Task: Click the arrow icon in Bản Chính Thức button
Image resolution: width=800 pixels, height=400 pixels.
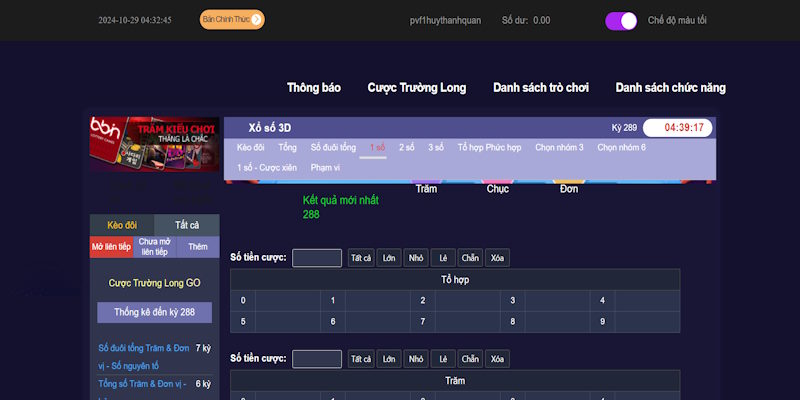Action: click(257, 19)
